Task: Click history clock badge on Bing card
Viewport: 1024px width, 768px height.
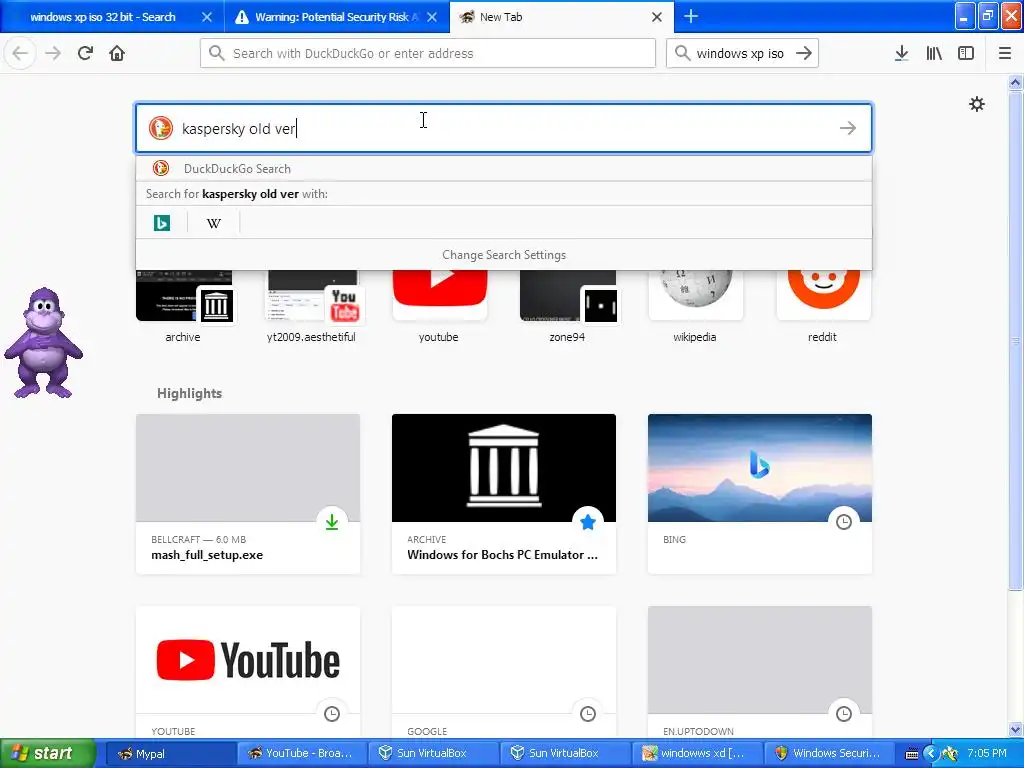Action: (x=844, y=522)
